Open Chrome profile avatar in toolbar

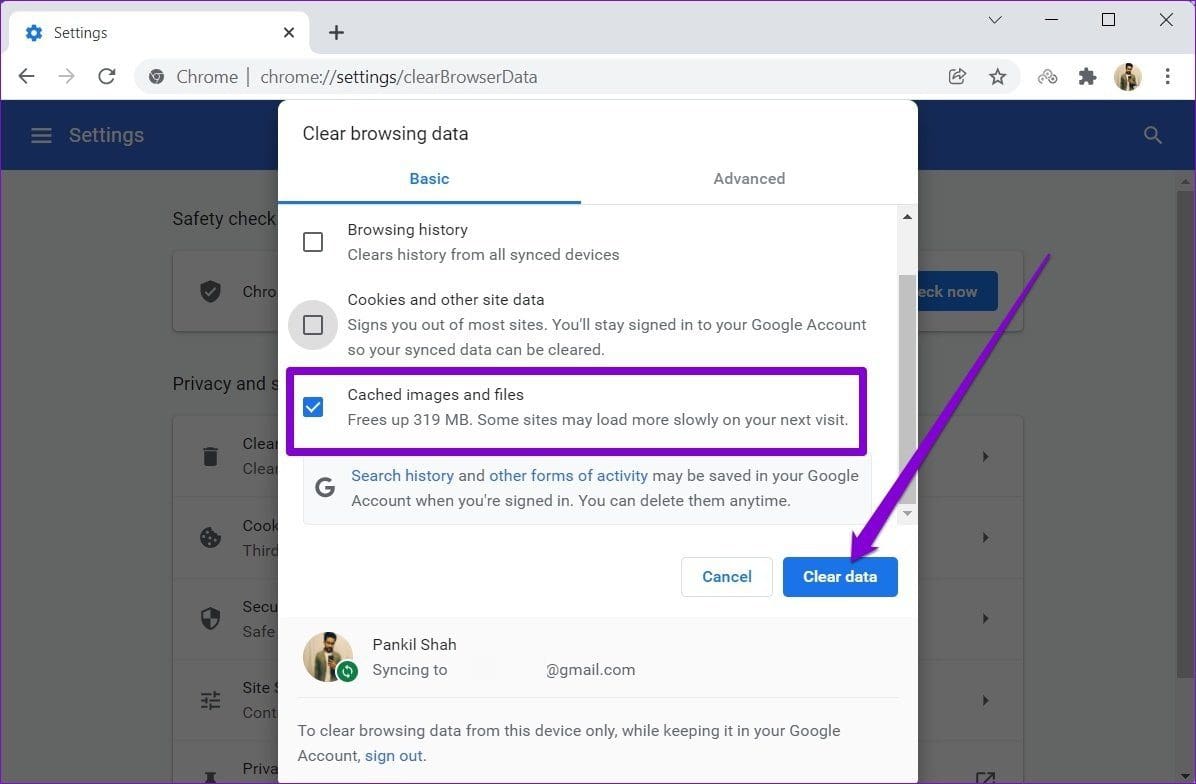1127,76
